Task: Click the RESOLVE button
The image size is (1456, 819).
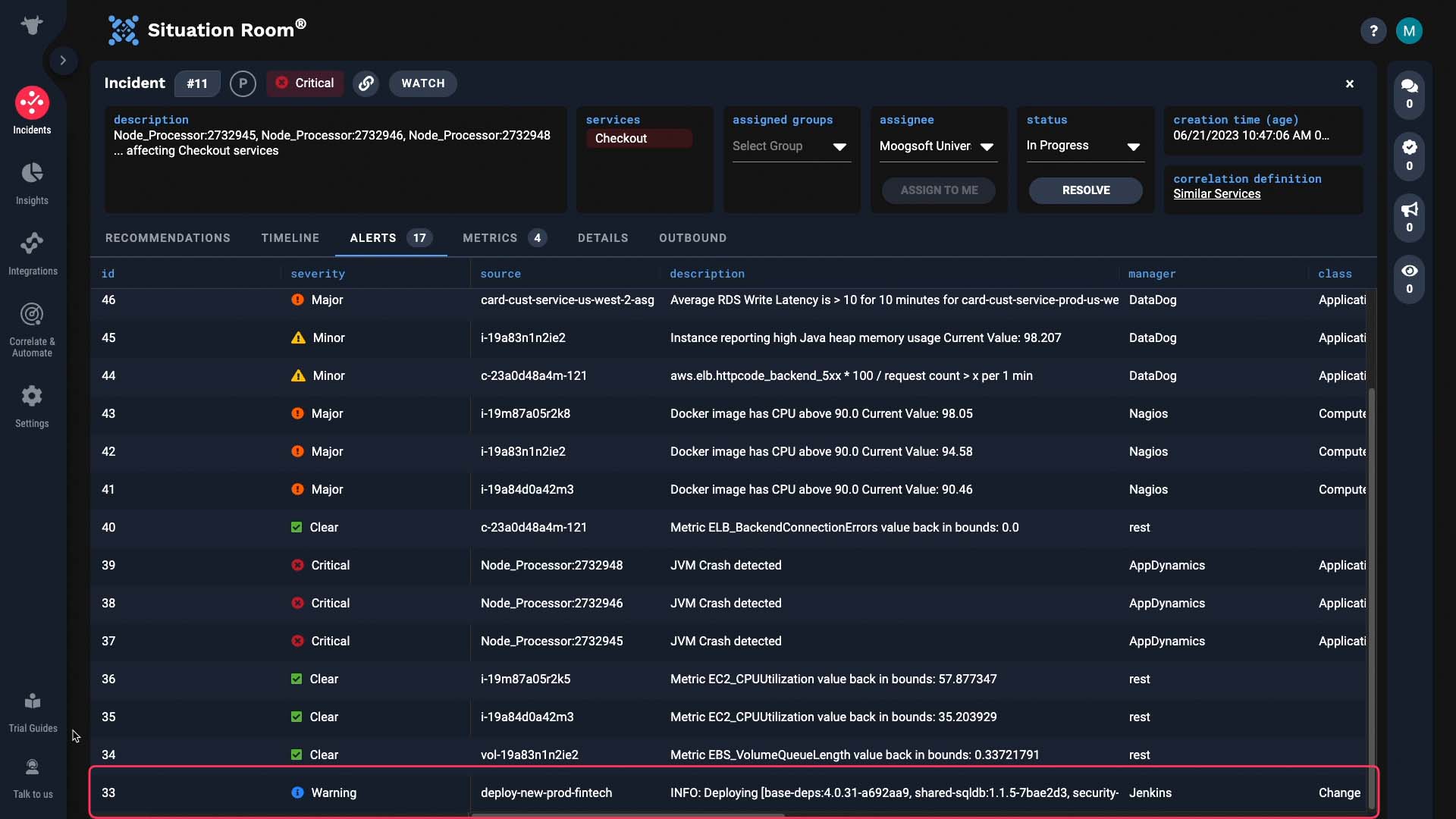Action: [x=1086, y=190]
